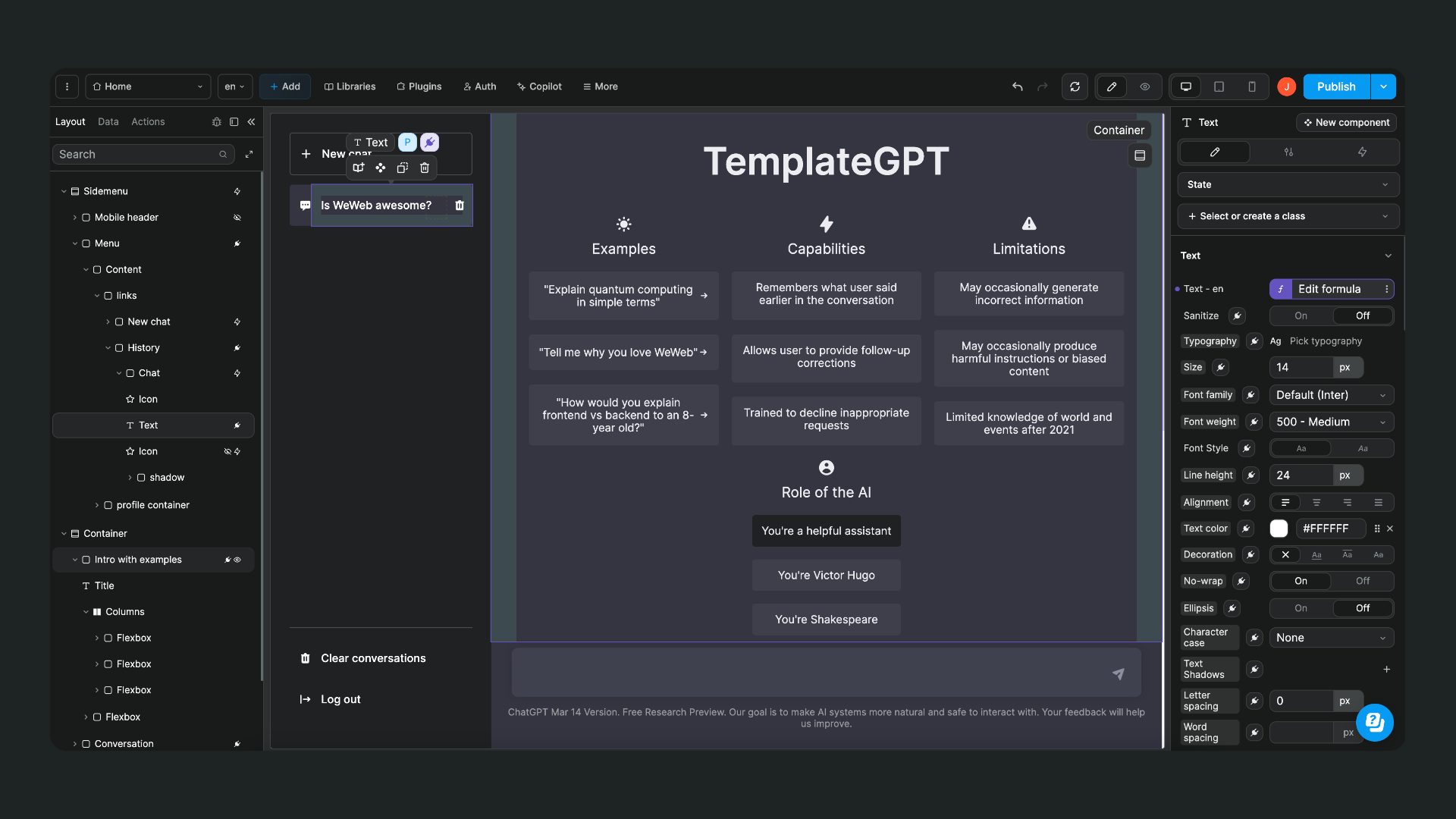This screenshot has width=1456, height=819.
Task: Expand the Conversation tree item
Action: click(x=75, y=744)
